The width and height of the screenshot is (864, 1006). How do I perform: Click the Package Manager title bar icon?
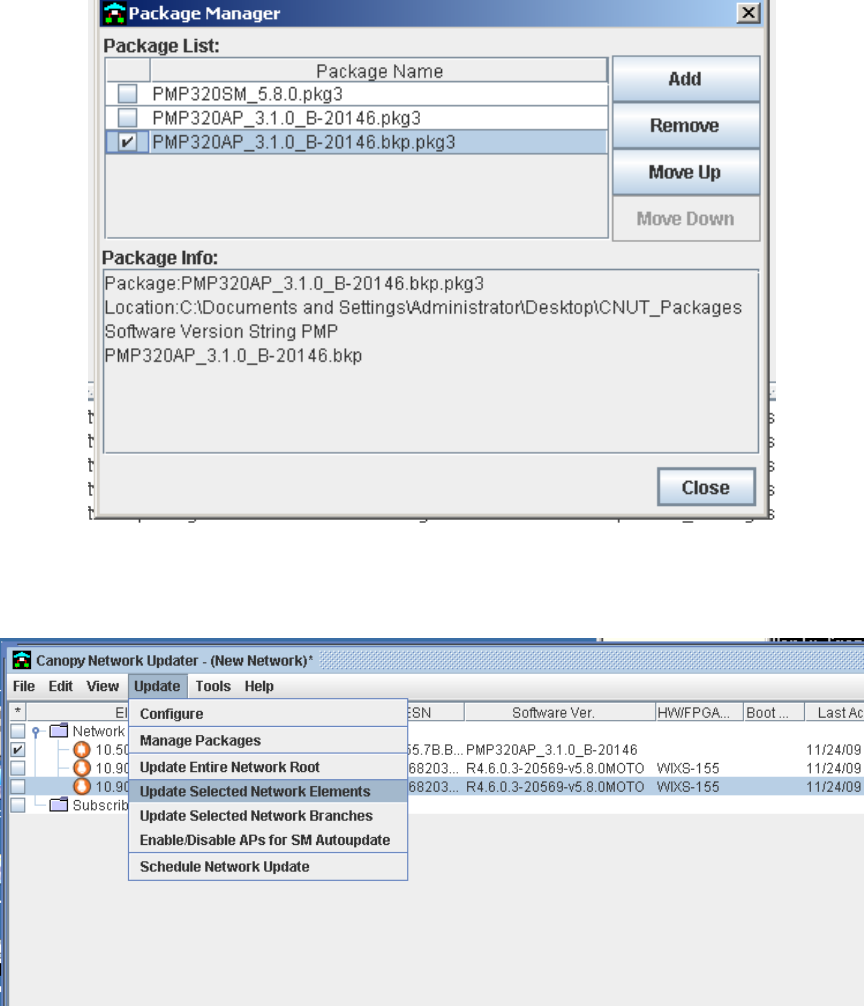click(x=114, y=13)
